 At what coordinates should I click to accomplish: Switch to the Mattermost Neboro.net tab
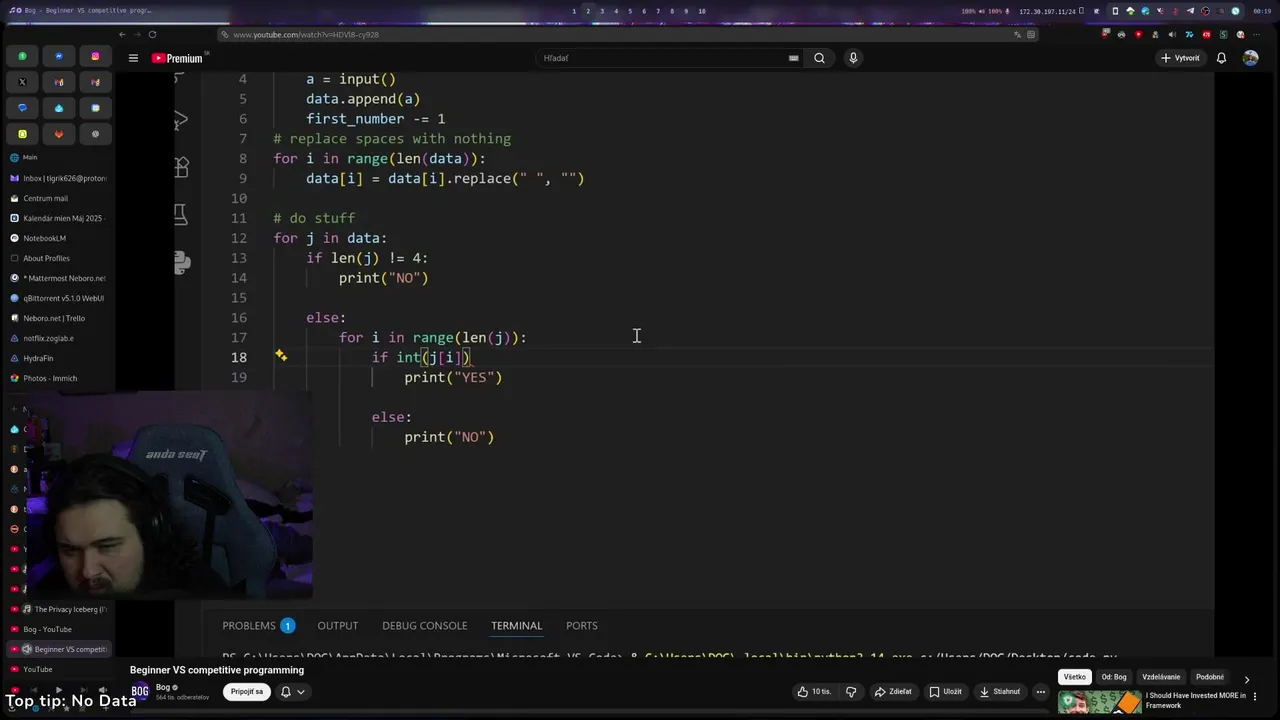58,278
